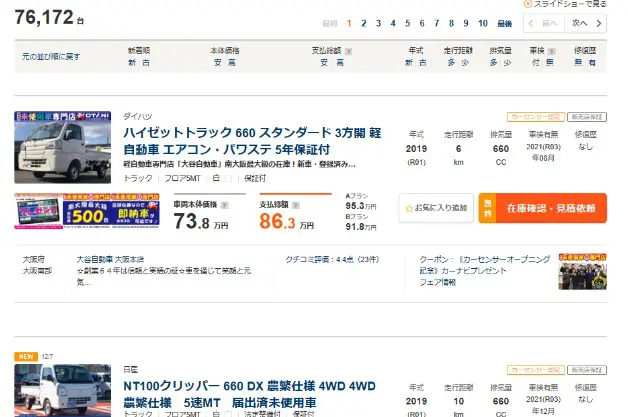Go to results page 8
Screen dimensions: 628x417
[x=451, y=24]
